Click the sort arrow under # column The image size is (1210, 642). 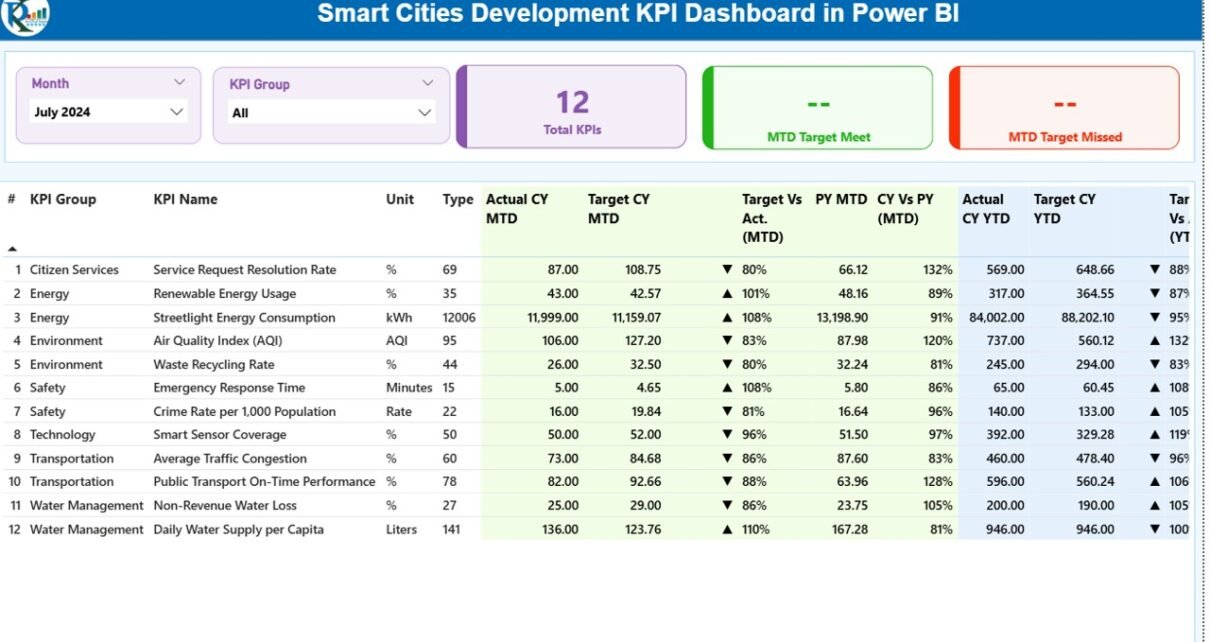tap(12, 248)
